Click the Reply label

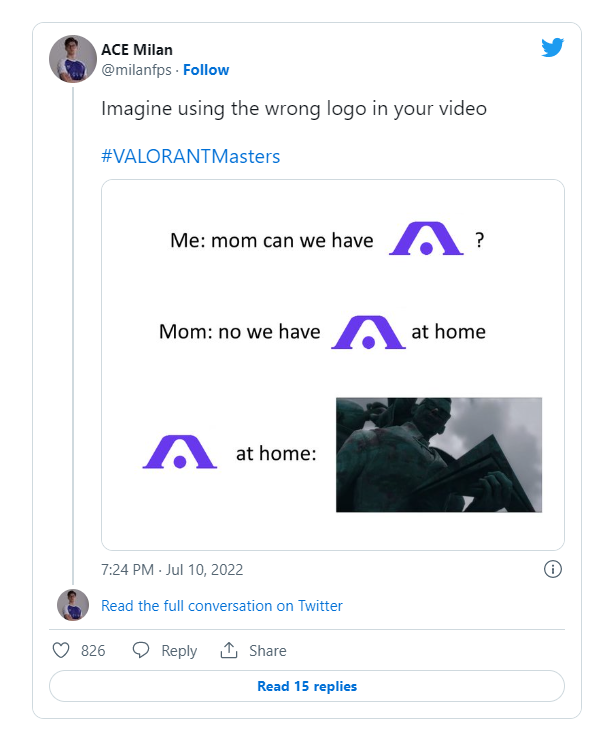pyautogui.click(x=179, y=651)
